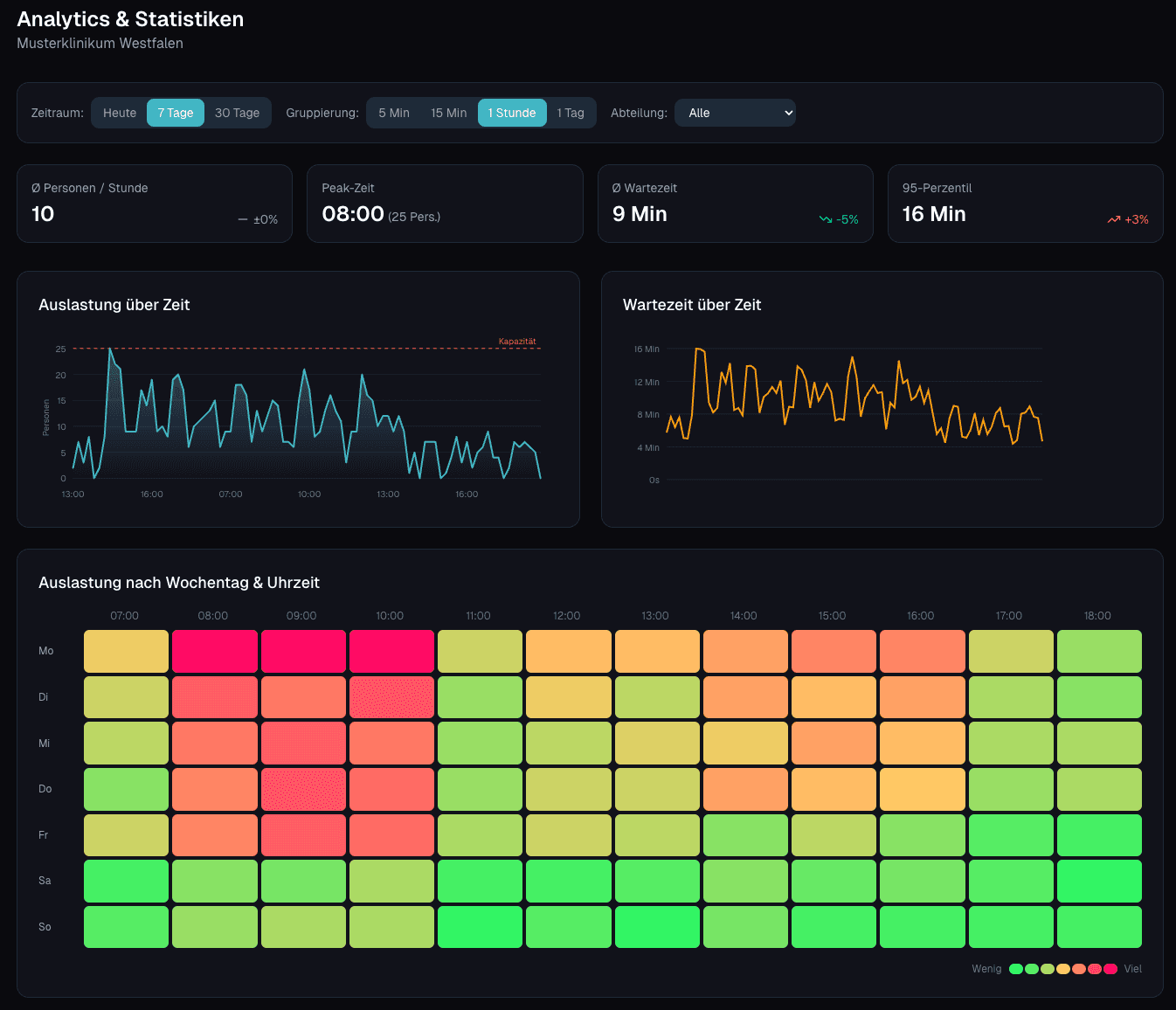The width and height of the screenshot is (1176, 1010).
Task: Select "30 Tage" as Zeitraum
Action: [237, 113]
